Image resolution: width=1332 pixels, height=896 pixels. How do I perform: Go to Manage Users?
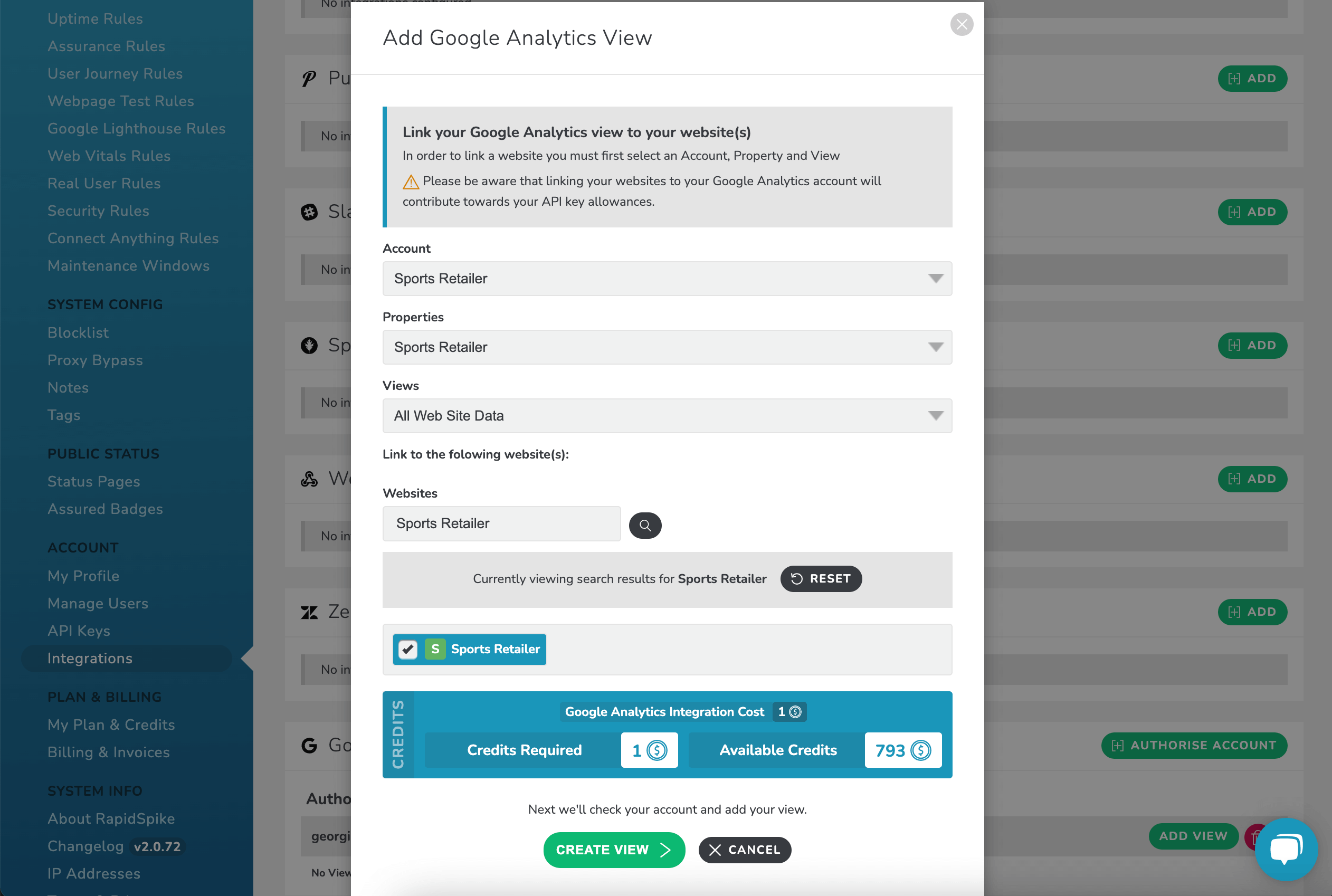click(98, 603)
